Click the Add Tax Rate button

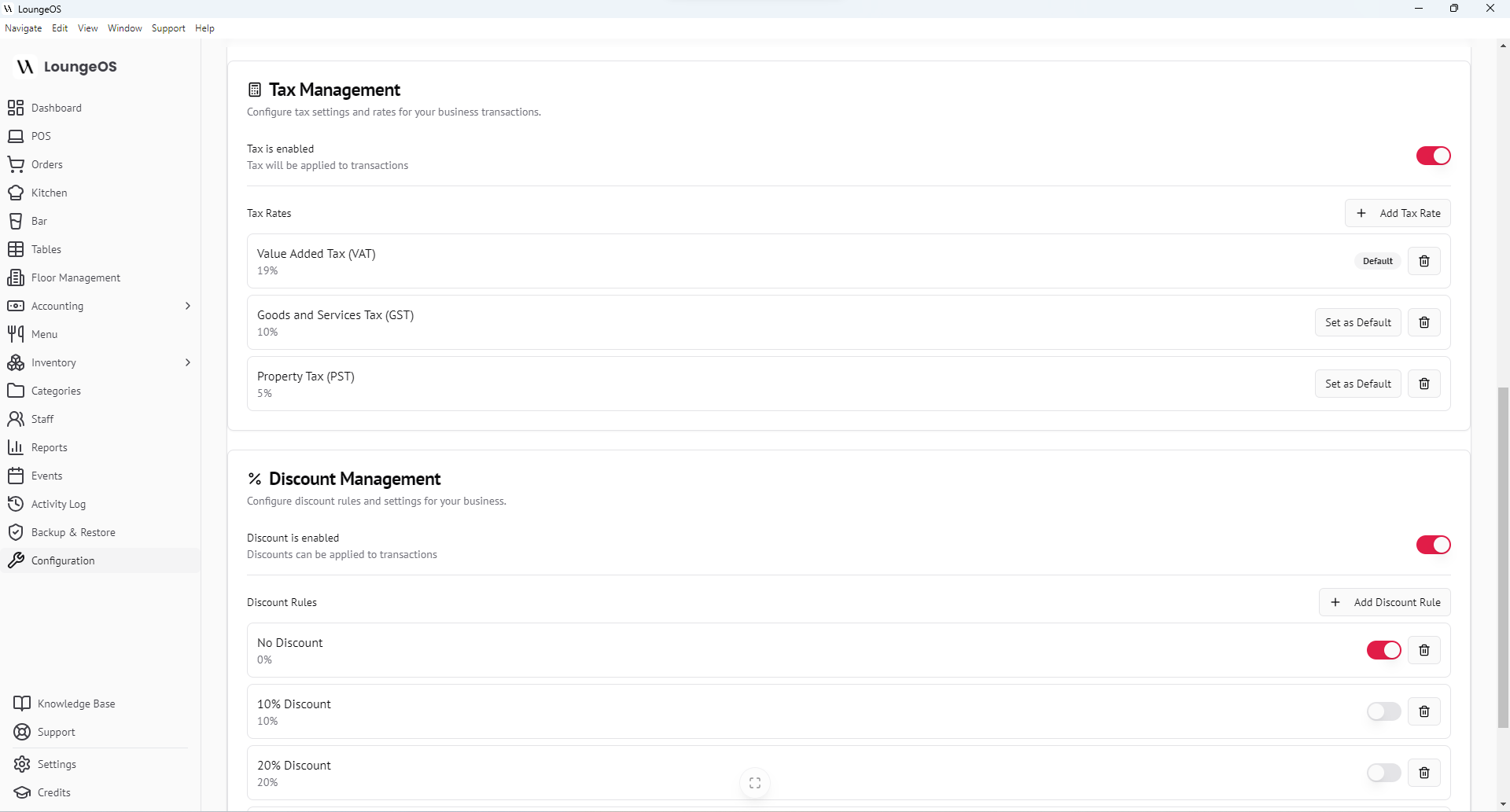coord(1398,213)
